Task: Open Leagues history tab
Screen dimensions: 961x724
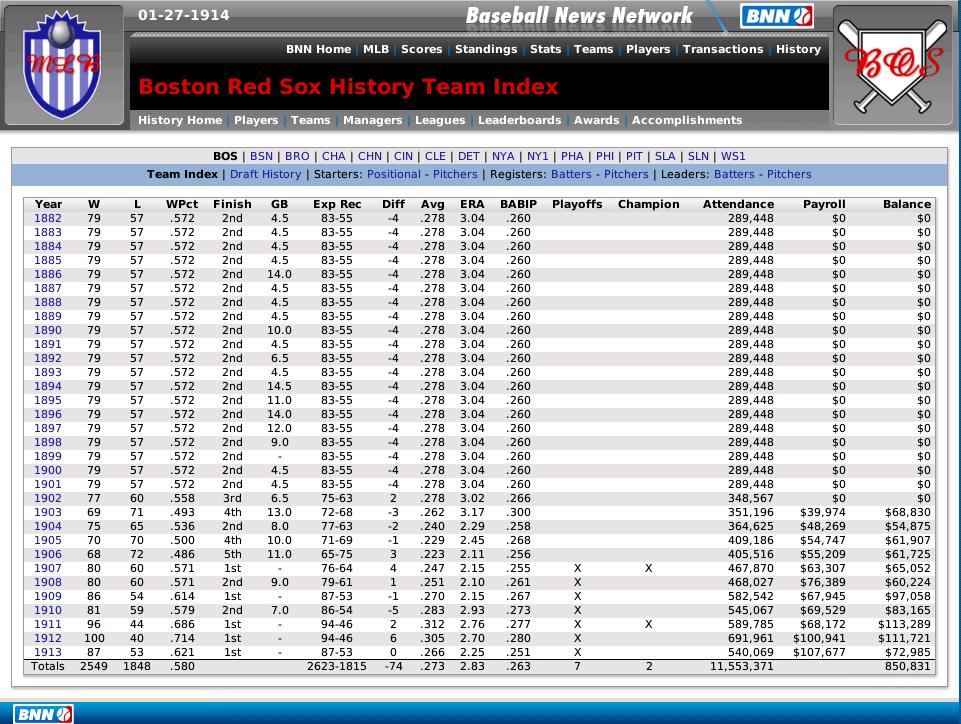Action: coord(439,120)
